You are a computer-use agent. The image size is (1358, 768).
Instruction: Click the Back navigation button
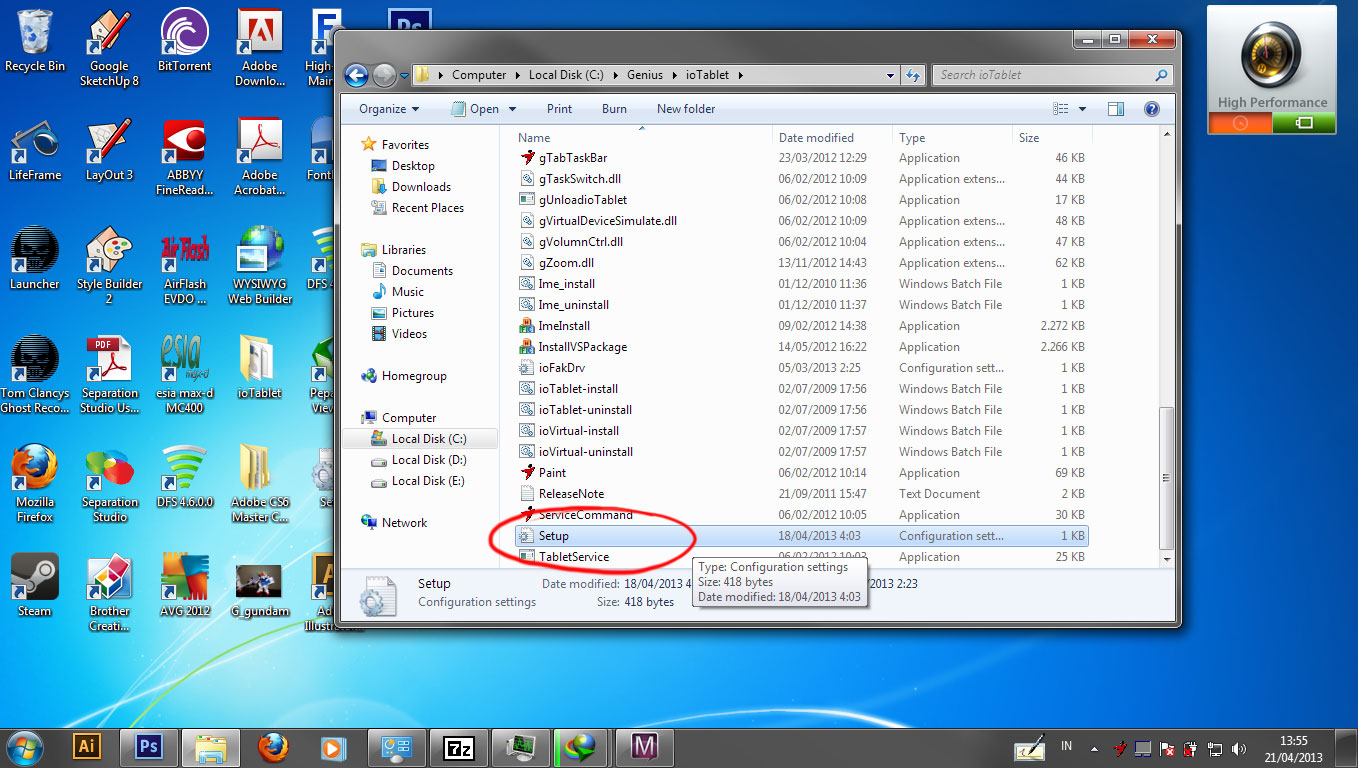356,74
